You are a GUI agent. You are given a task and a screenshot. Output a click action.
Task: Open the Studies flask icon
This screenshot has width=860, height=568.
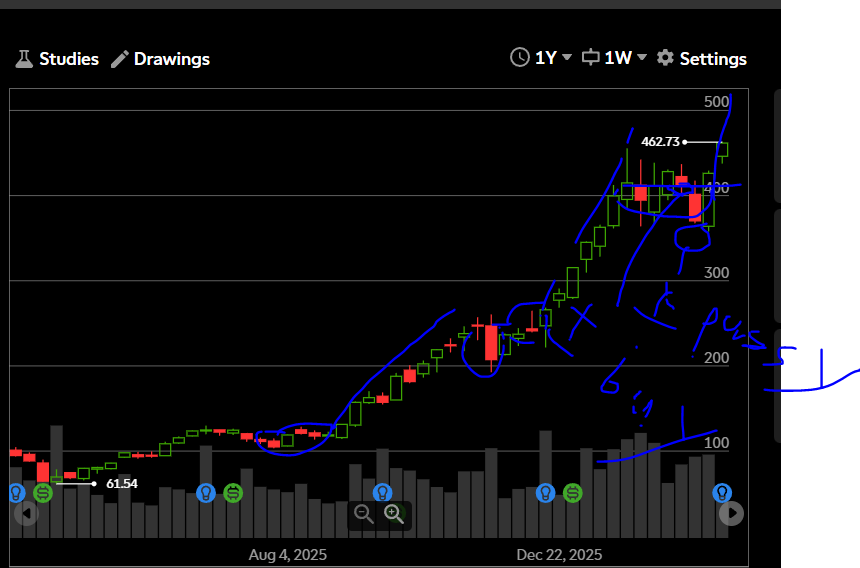(x=24, y=59)
